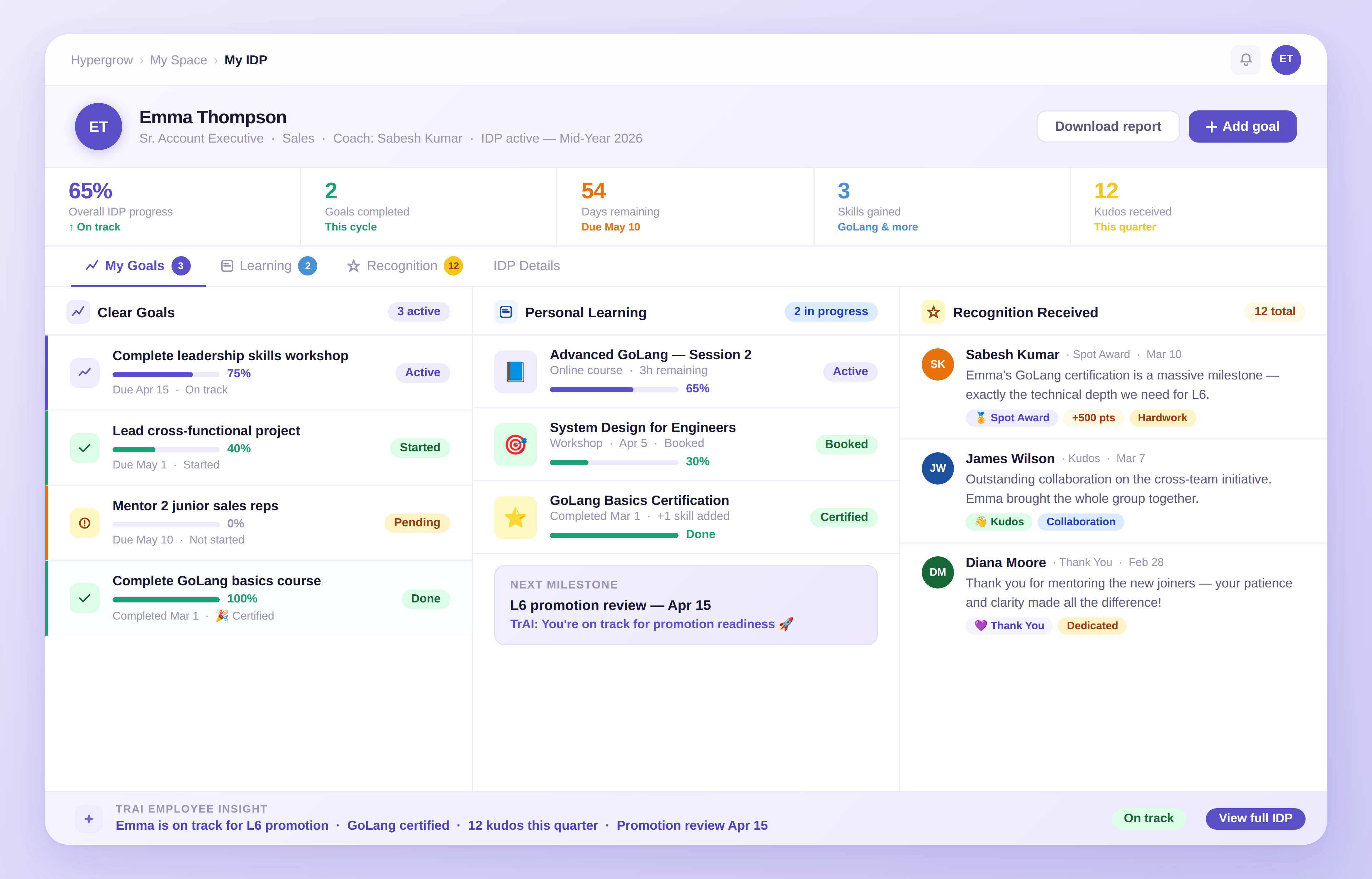
Task: Click the book icon beside Personal Learning
Action: 506,312
